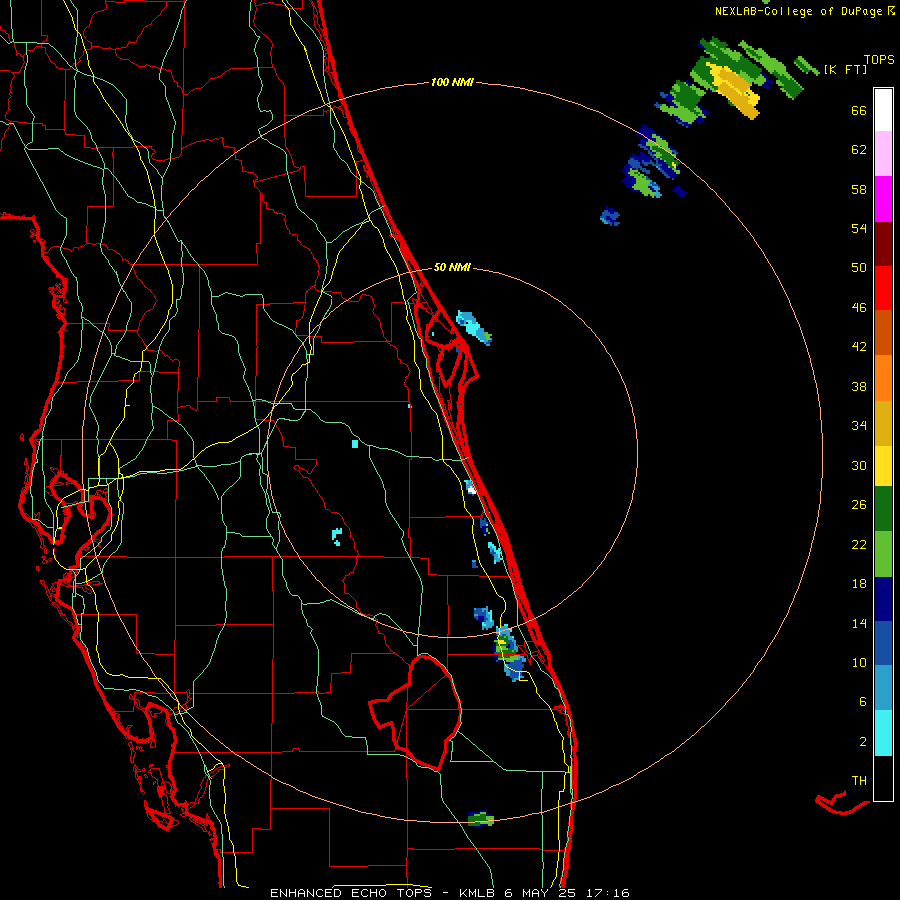Select the gold legend swatch

[x=883, y=423]
